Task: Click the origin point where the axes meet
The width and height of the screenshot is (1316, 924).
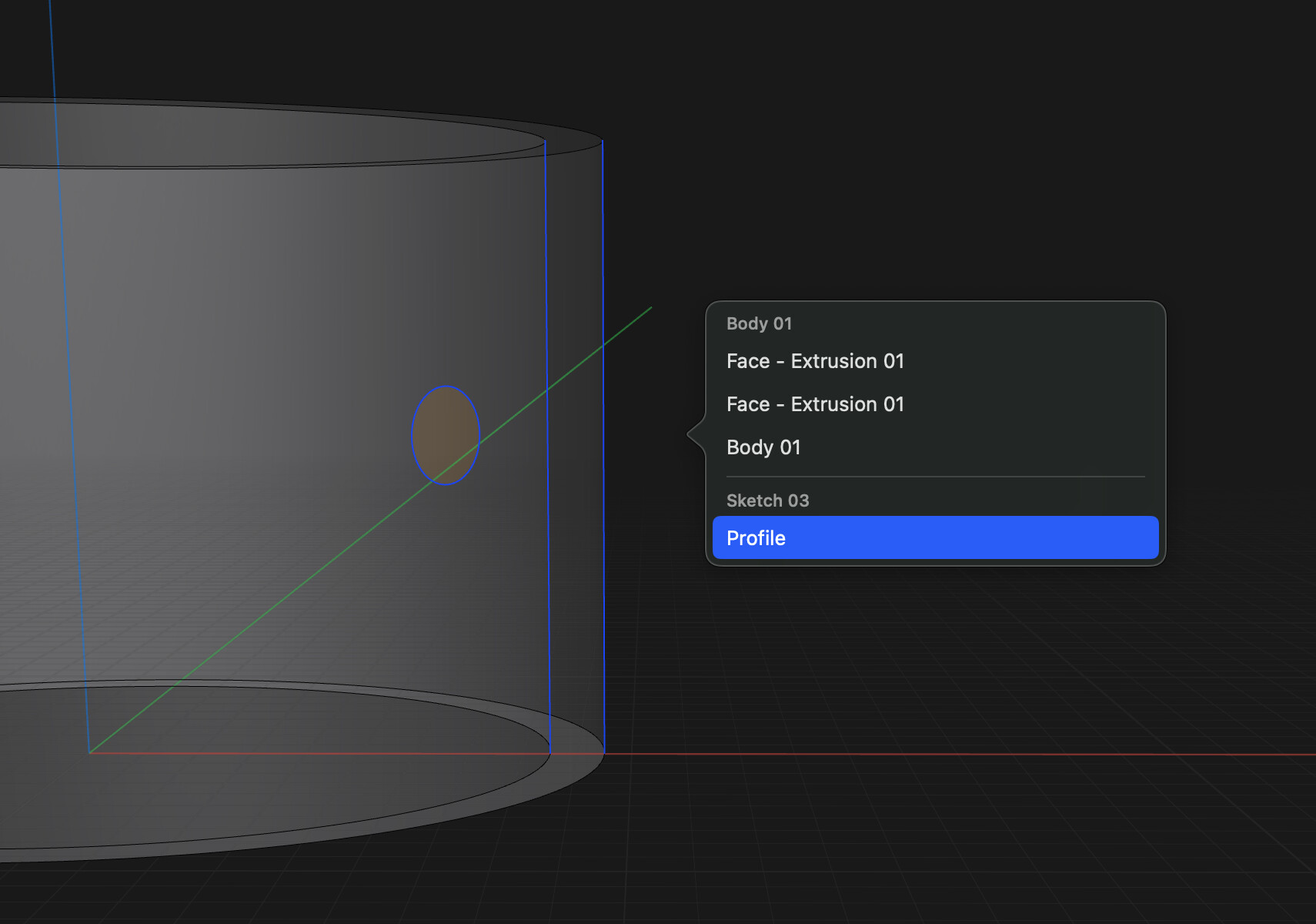Action: pos(90,752)
